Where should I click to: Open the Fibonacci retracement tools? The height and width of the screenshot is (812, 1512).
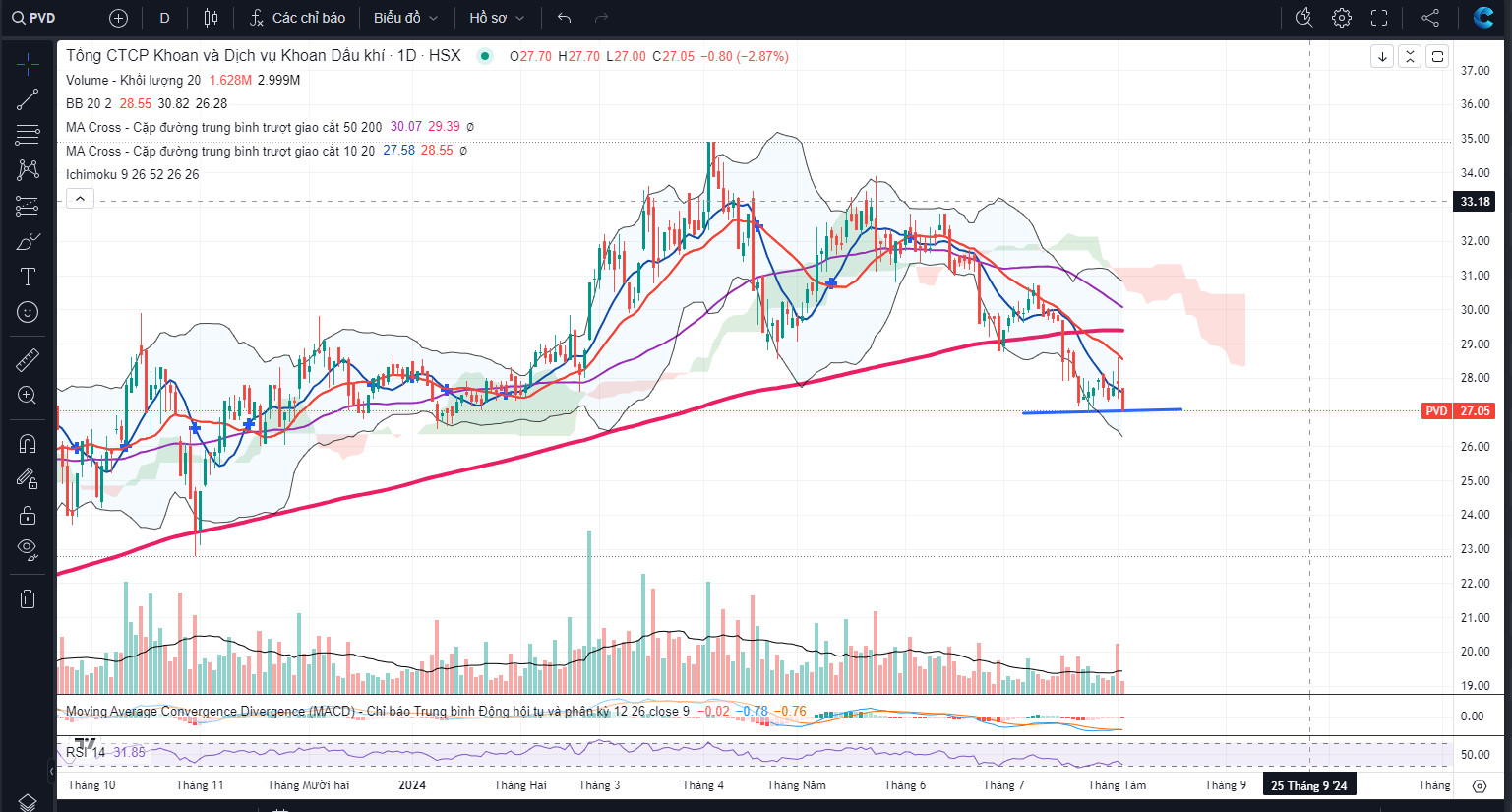[28, 135]
